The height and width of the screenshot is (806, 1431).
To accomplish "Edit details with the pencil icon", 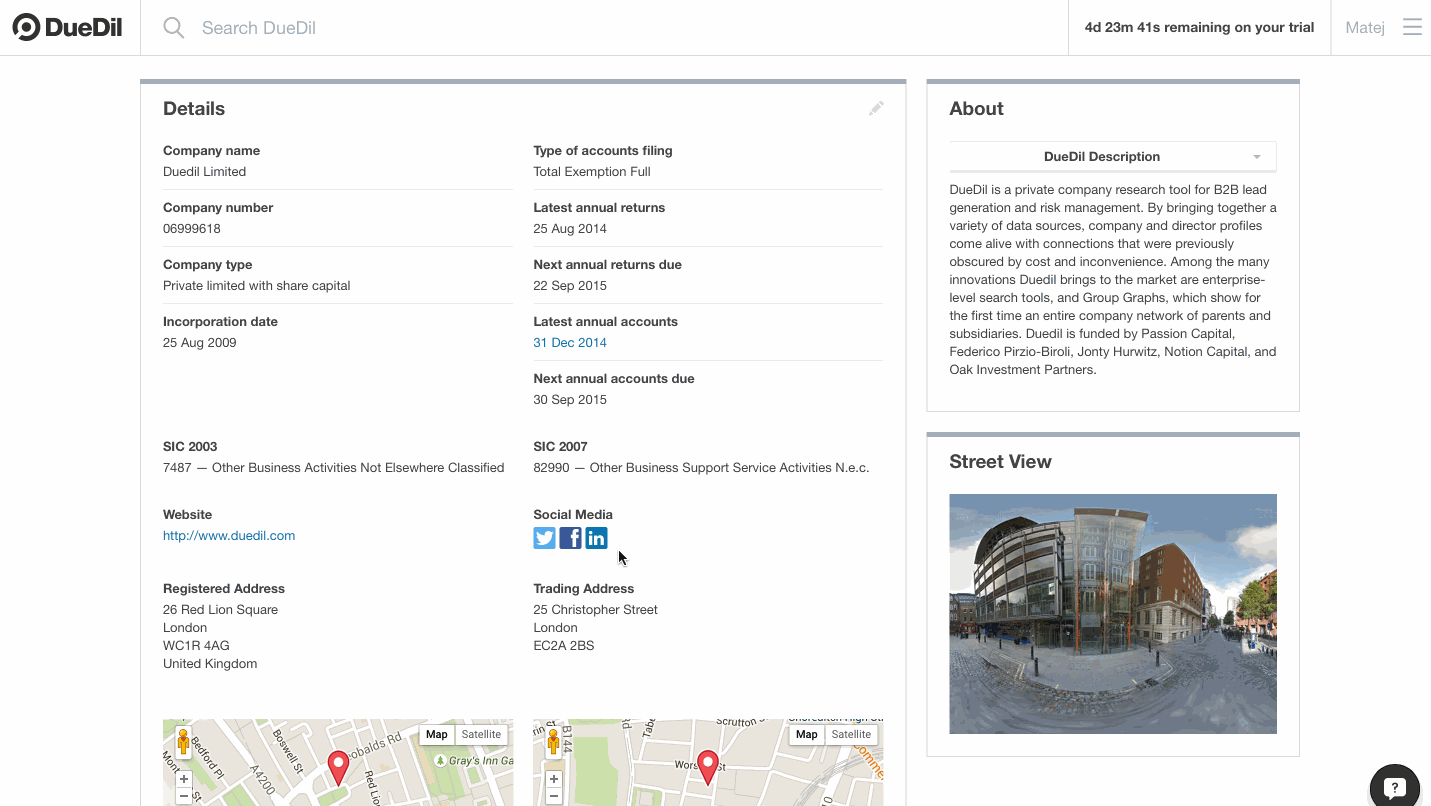I will click(x=876, y=108).
